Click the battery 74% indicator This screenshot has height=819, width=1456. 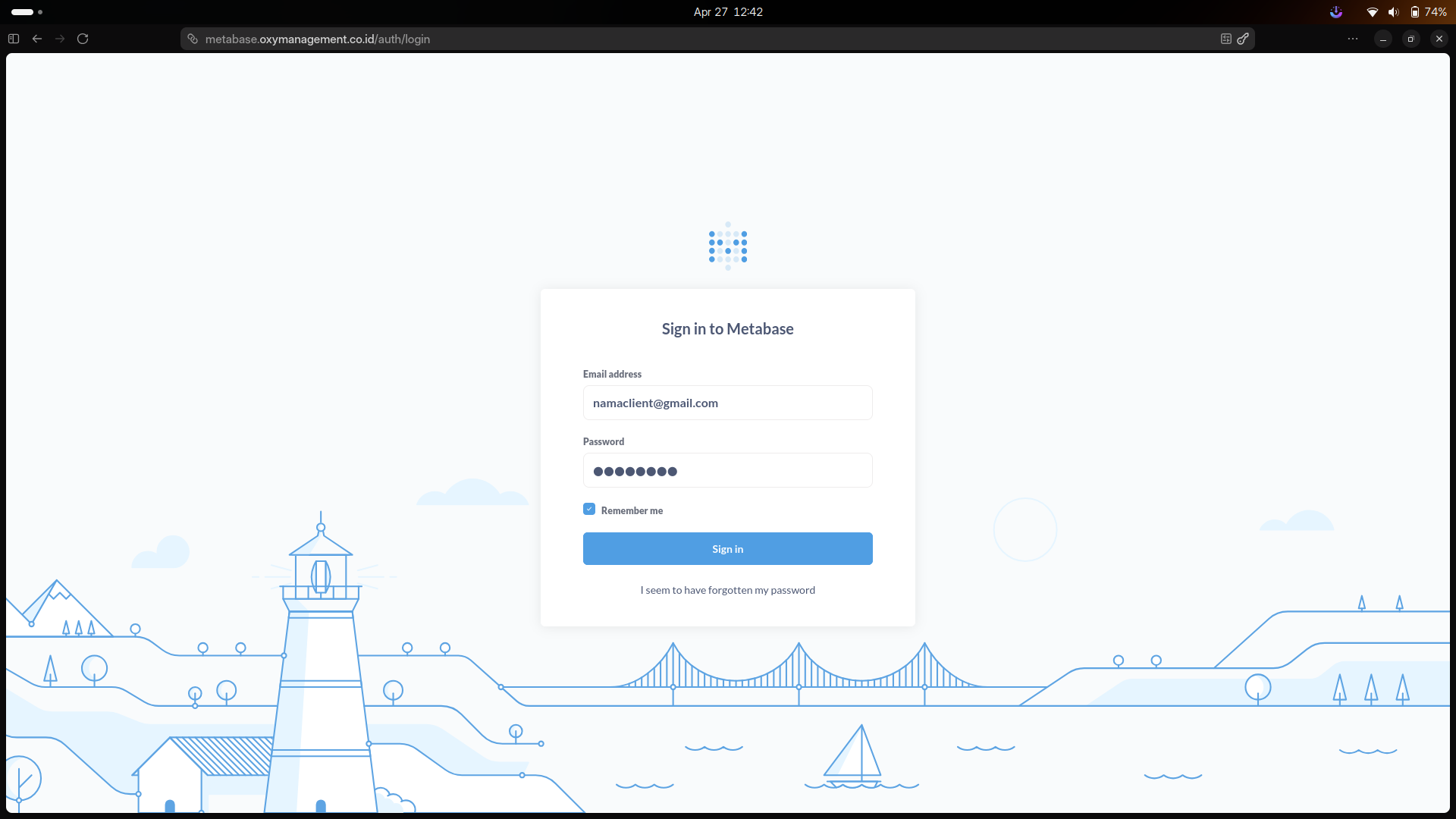click(1429, 12)
